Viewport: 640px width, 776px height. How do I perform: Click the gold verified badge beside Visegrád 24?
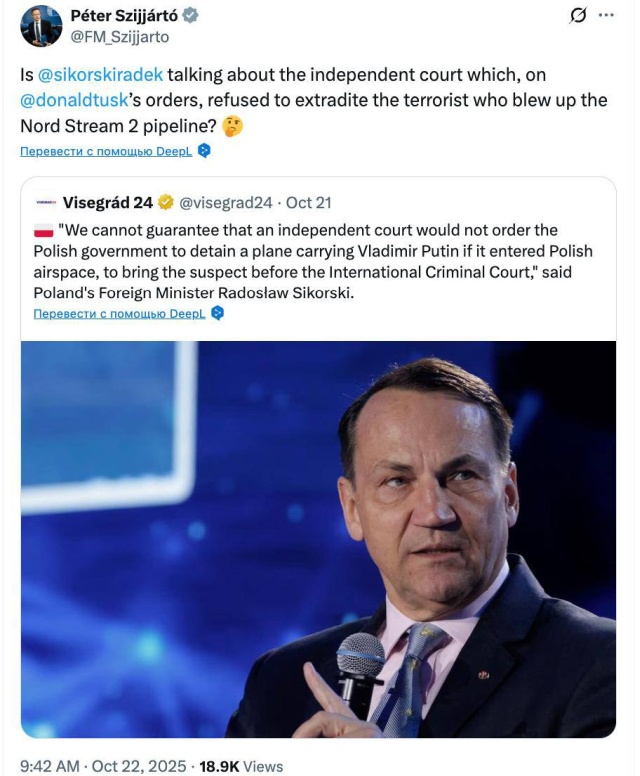165,203
